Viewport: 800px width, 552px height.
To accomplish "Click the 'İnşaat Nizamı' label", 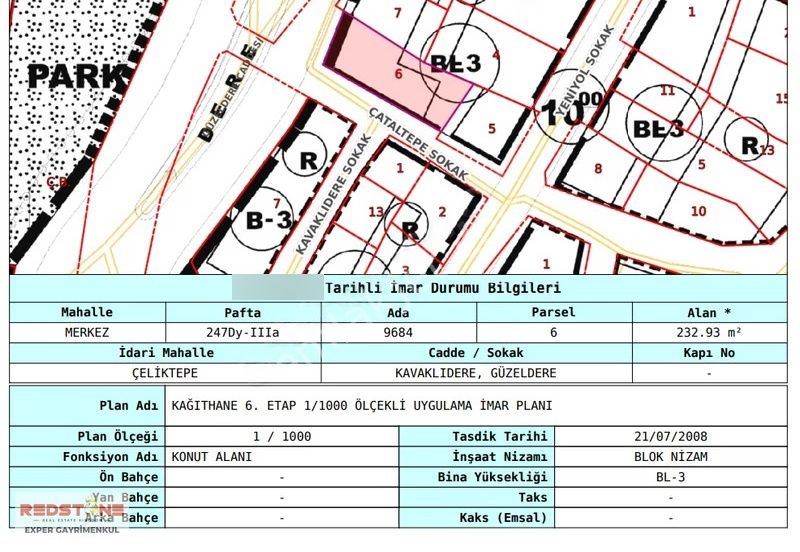I will point(499,457).
